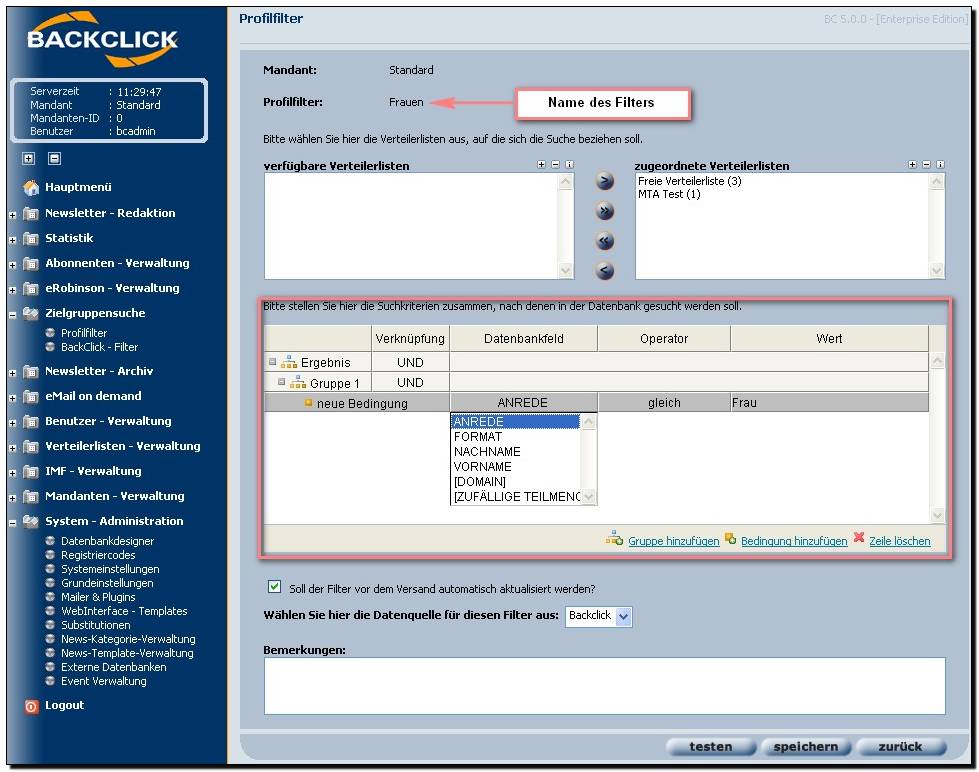The image size is (979, 772).
Task: Open the ANREDE Datenbankfeld dropdown cell
Action: [x=523, y=403]
